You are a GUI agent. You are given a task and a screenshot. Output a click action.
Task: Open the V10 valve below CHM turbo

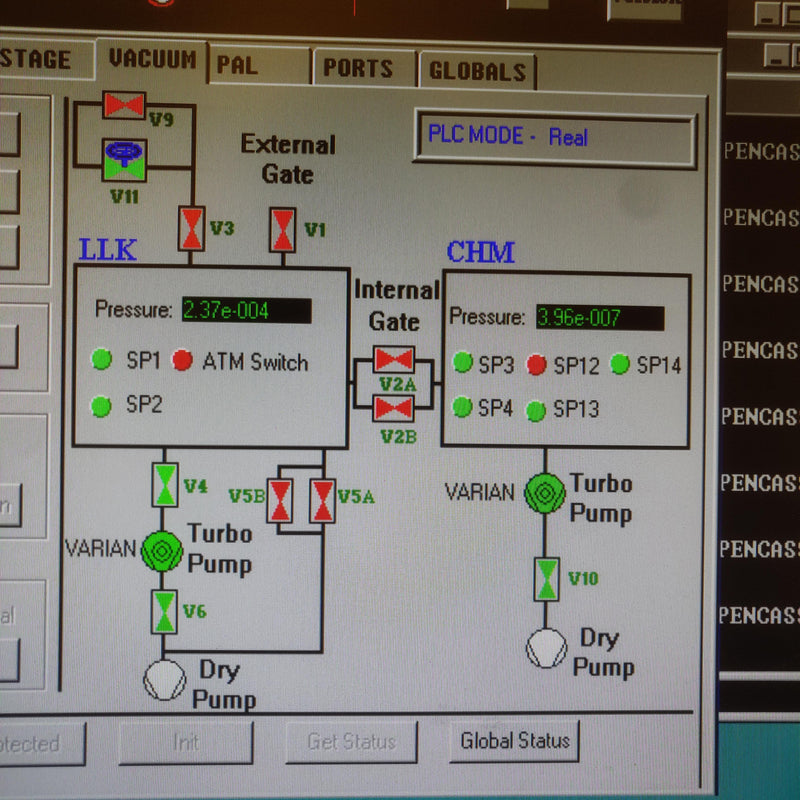(x=546, y=580)
